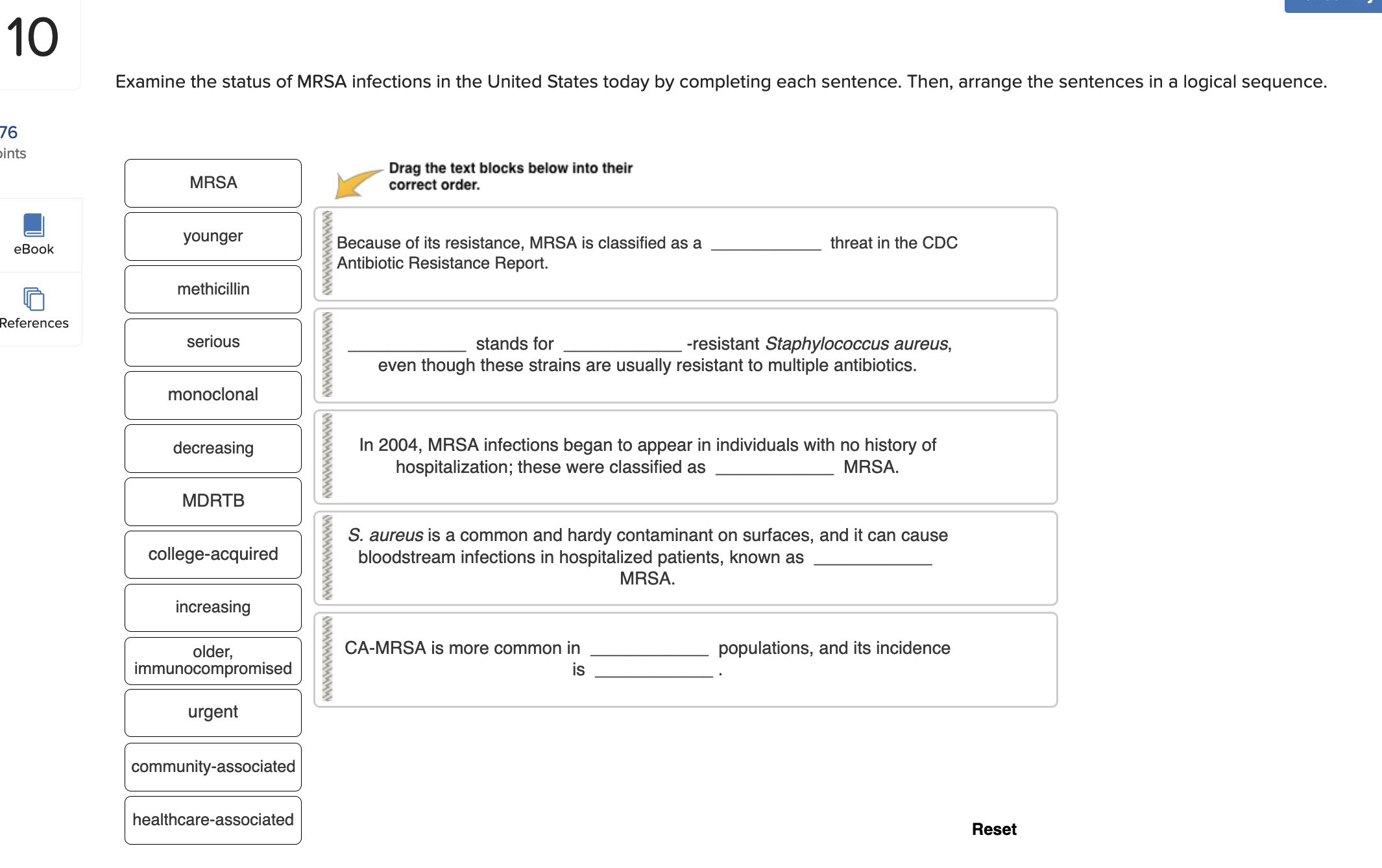Pick the serious word block

tap(213, 342)
